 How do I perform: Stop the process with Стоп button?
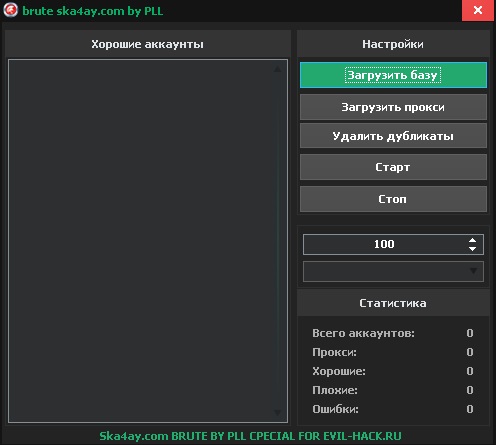click(x=393, y=199)
